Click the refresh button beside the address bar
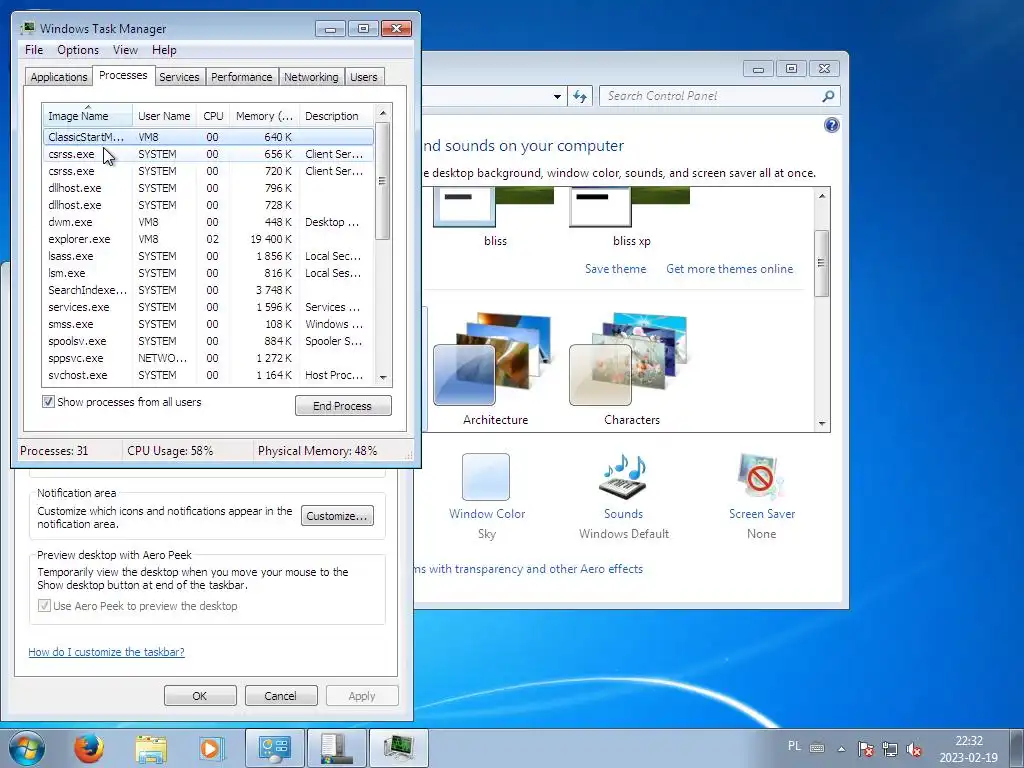The image size is (1024, 768). pyautogui.click(x=580, y=96)
